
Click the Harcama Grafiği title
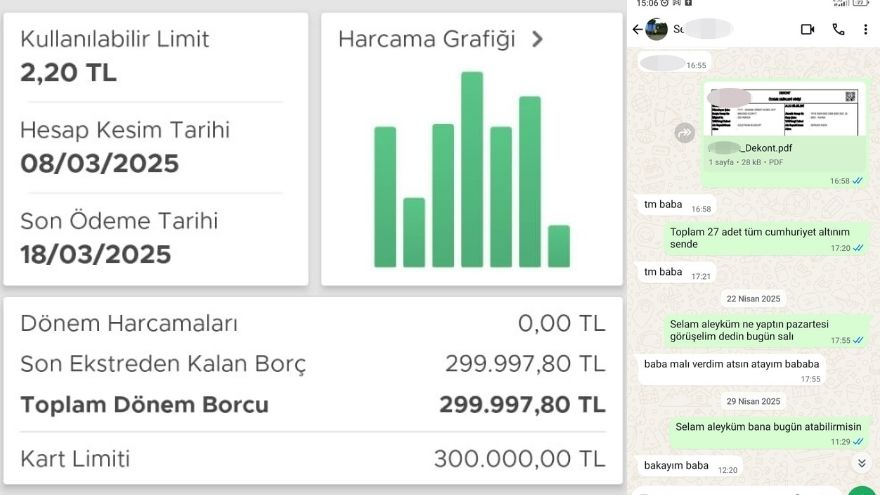427,40
